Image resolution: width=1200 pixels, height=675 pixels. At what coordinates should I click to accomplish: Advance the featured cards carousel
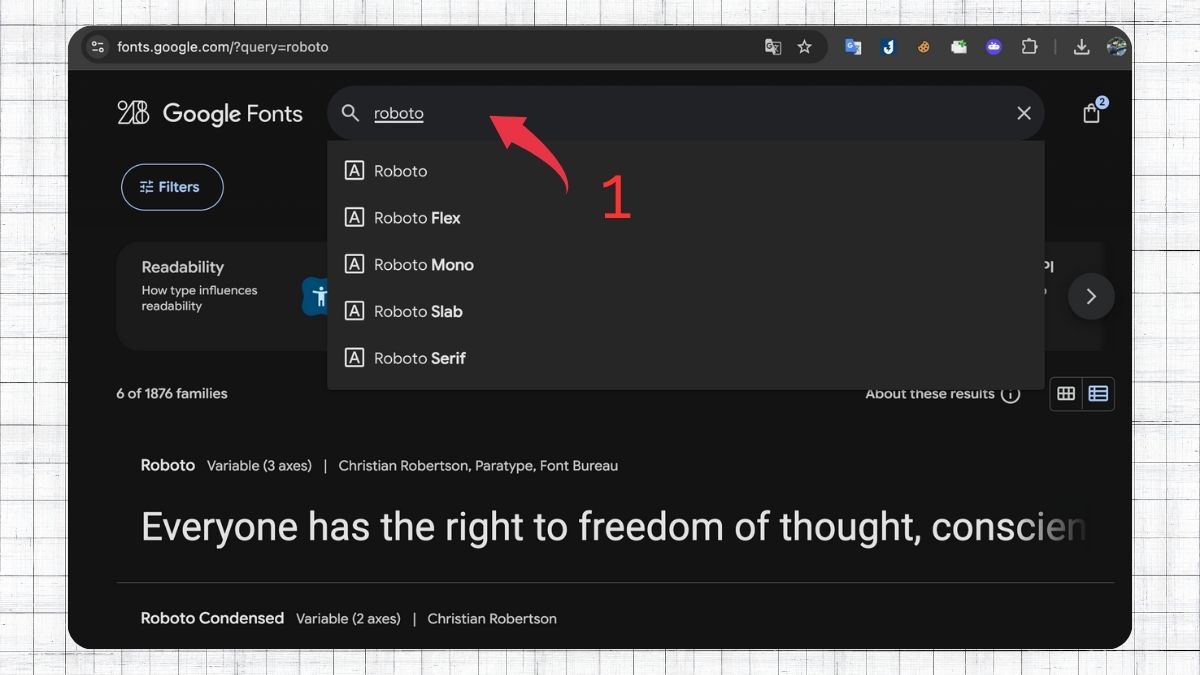click(x=1091, y=296)
